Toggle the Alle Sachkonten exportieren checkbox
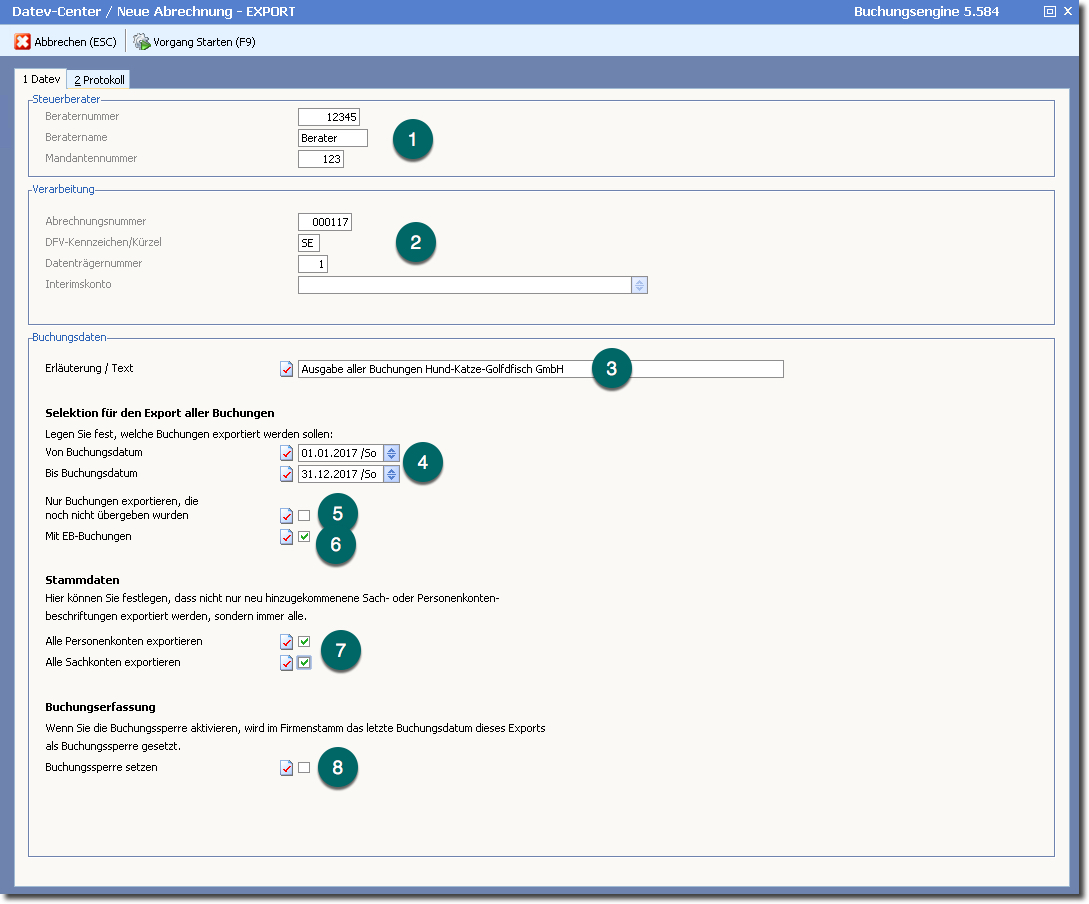The image size is (1089, 904). [x=304, y=663]
